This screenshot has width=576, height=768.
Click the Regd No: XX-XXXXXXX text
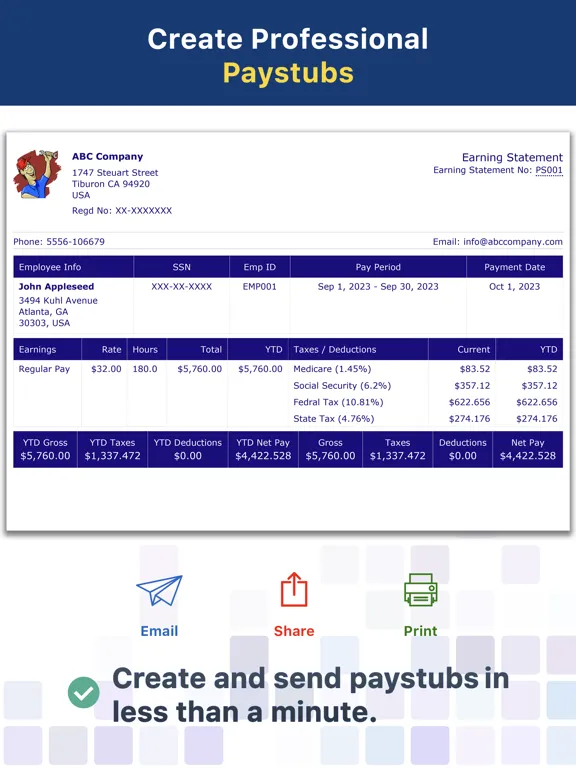tap(122, 211)
